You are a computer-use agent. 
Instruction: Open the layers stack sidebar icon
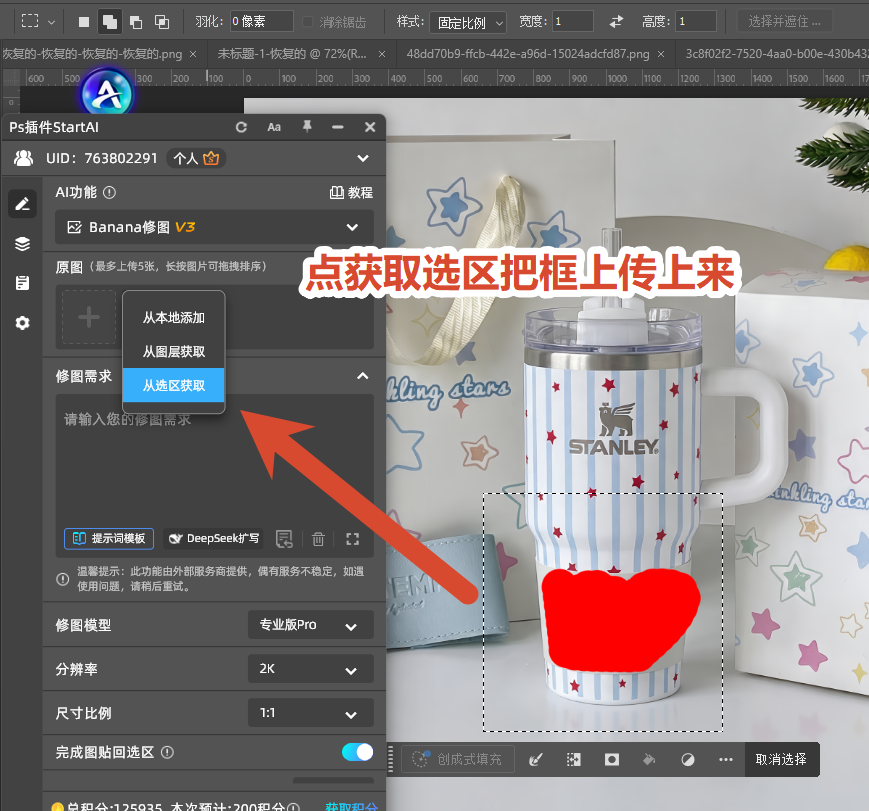pos(22,243)
